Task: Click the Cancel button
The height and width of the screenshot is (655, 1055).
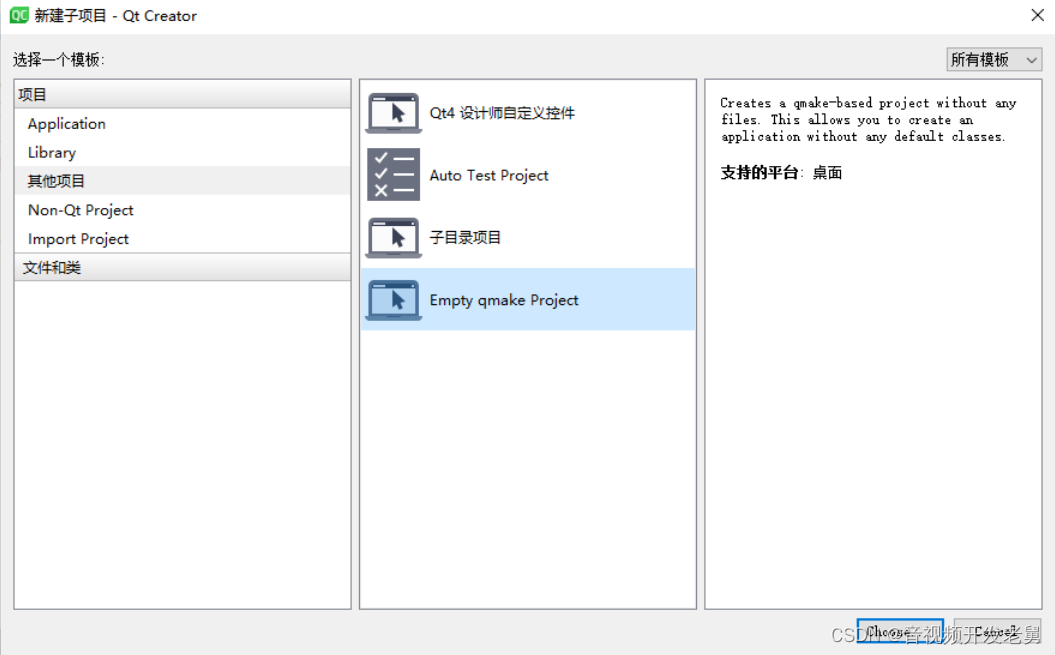Action: click(997, 631)
